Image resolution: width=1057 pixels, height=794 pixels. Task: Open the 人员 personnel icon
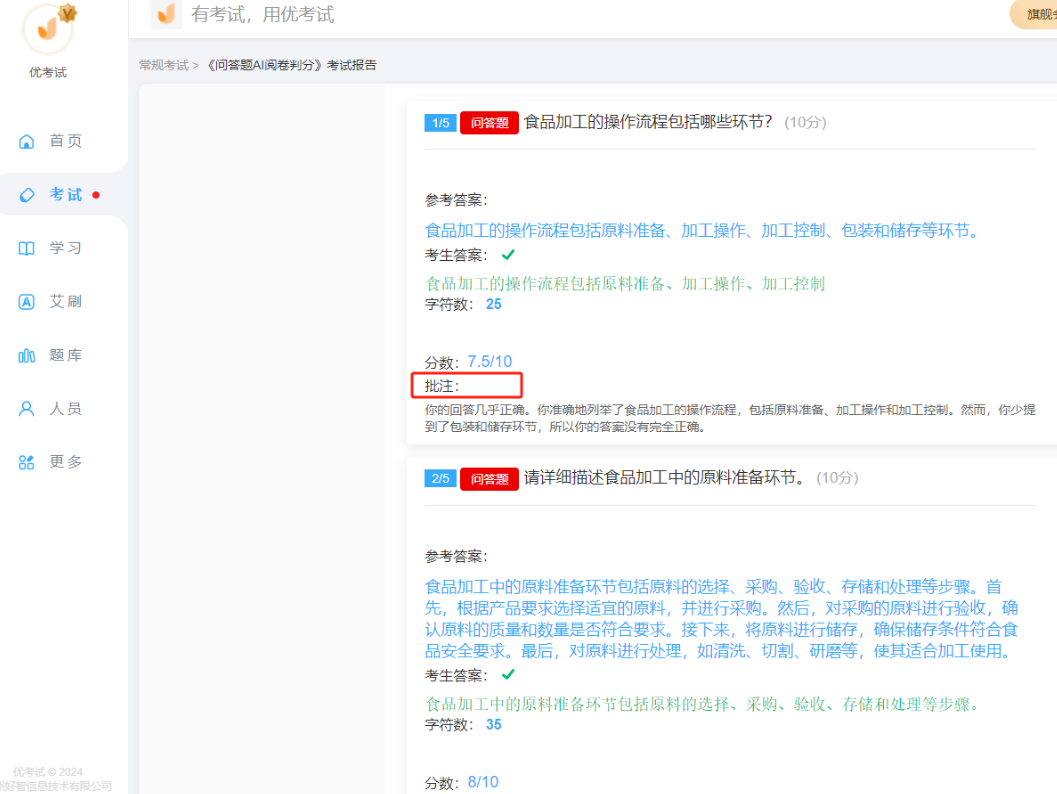click(x=26, y=408)
